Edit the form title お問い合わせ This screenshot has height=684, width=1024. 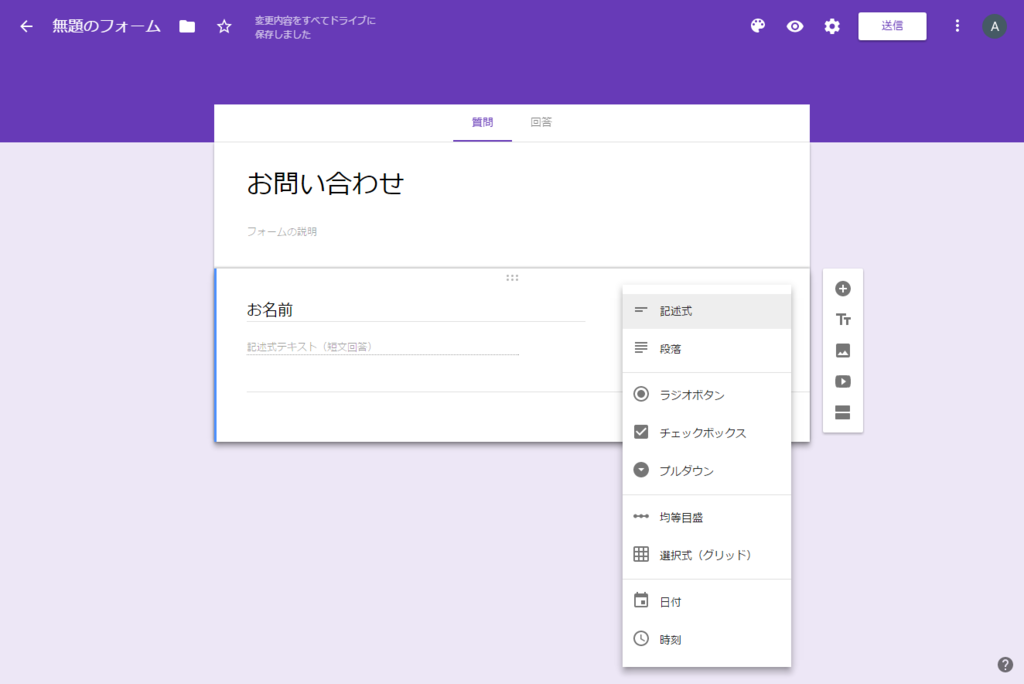click(x=325, y=184)
